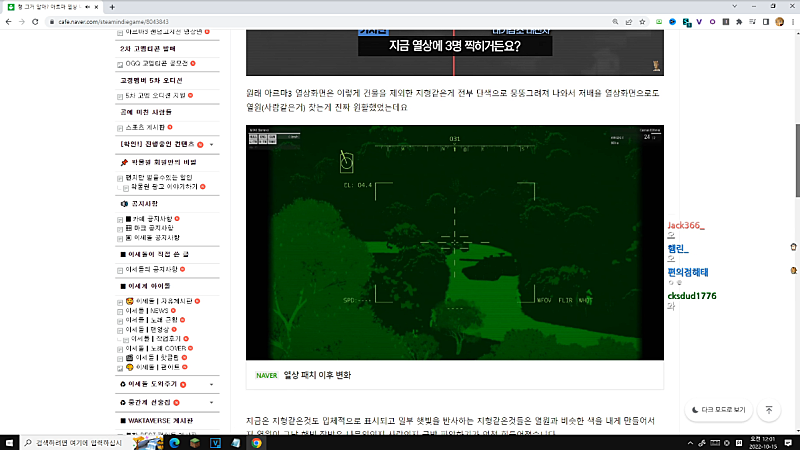The width and height of the screenshot is (800, 450).
Task: Bookmark this page with star
Action: point(642,22)
